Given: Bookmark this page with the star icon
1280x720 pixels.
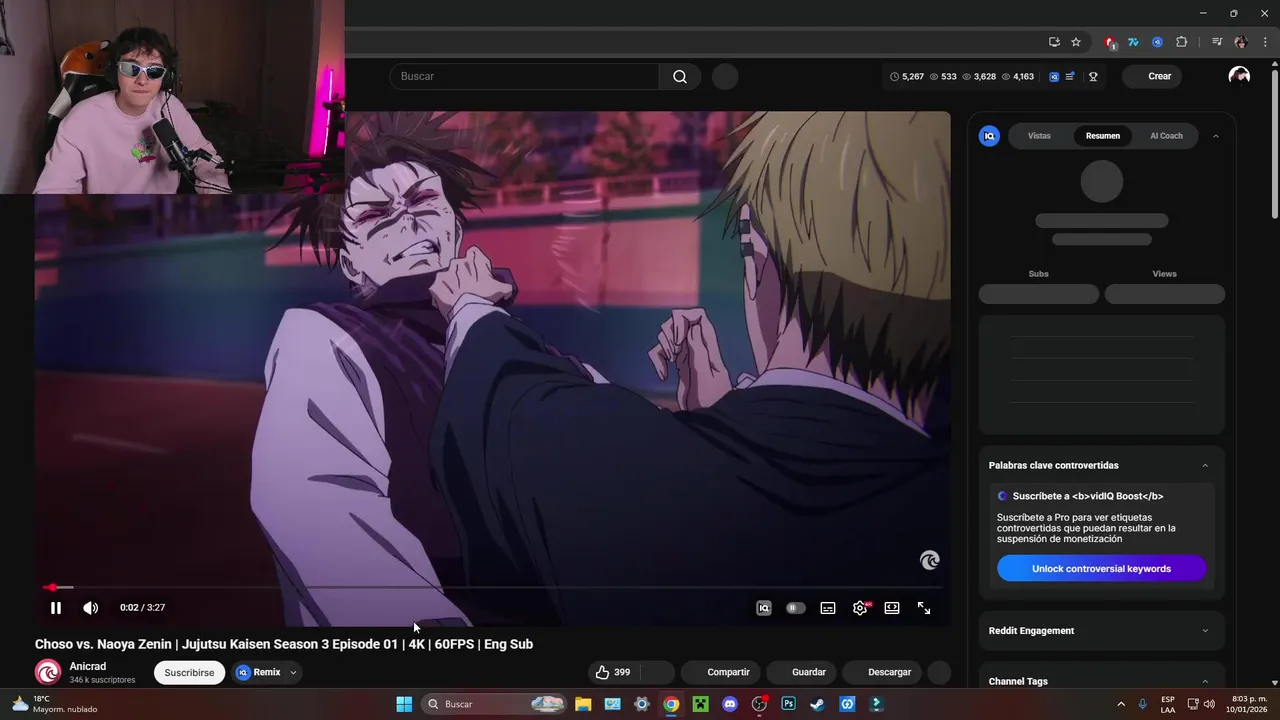Looking at the screenshot, I should (x=1076, y=42).
